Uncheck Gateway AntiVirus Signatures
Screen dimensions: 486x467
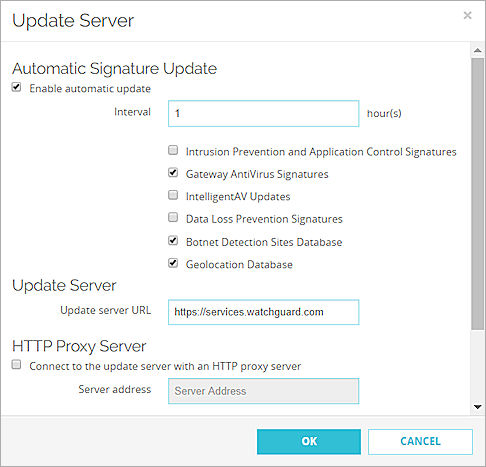[x=173, y=173]
